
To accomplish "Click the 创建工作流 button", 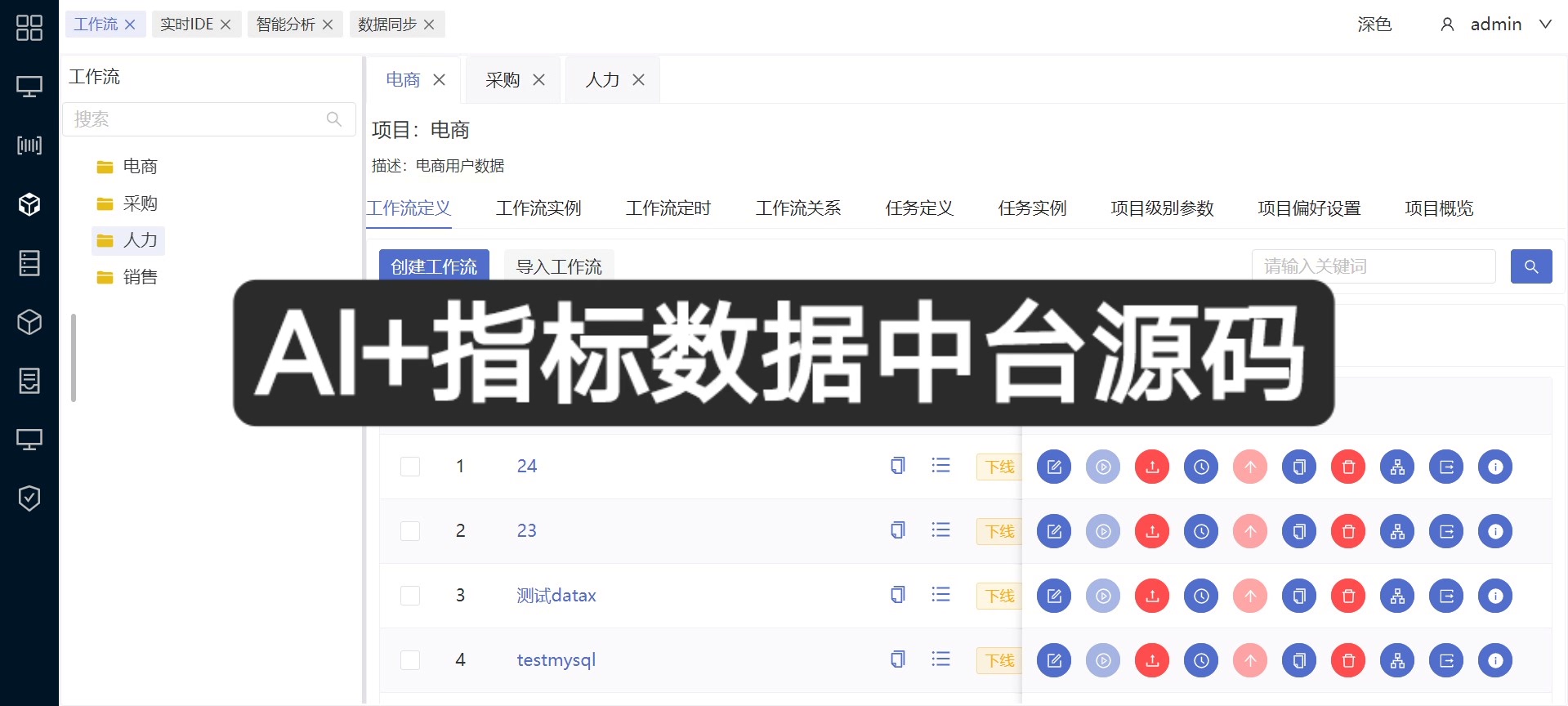I will (434, 266).
